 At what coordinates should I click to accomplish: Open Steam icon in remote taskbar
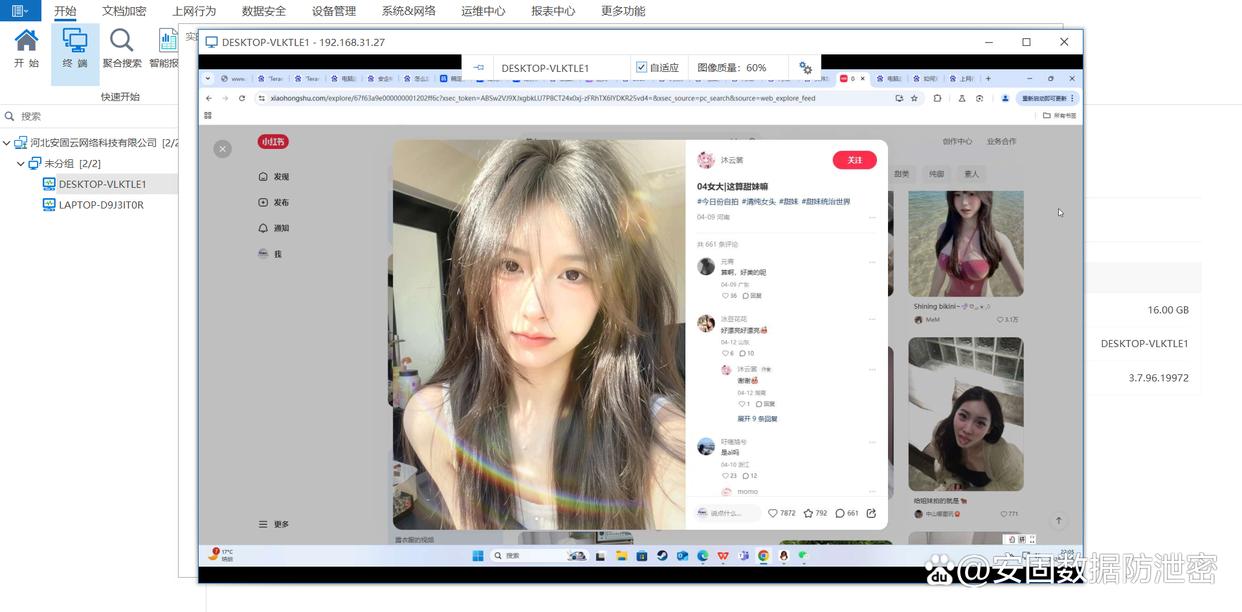point(662,556)
